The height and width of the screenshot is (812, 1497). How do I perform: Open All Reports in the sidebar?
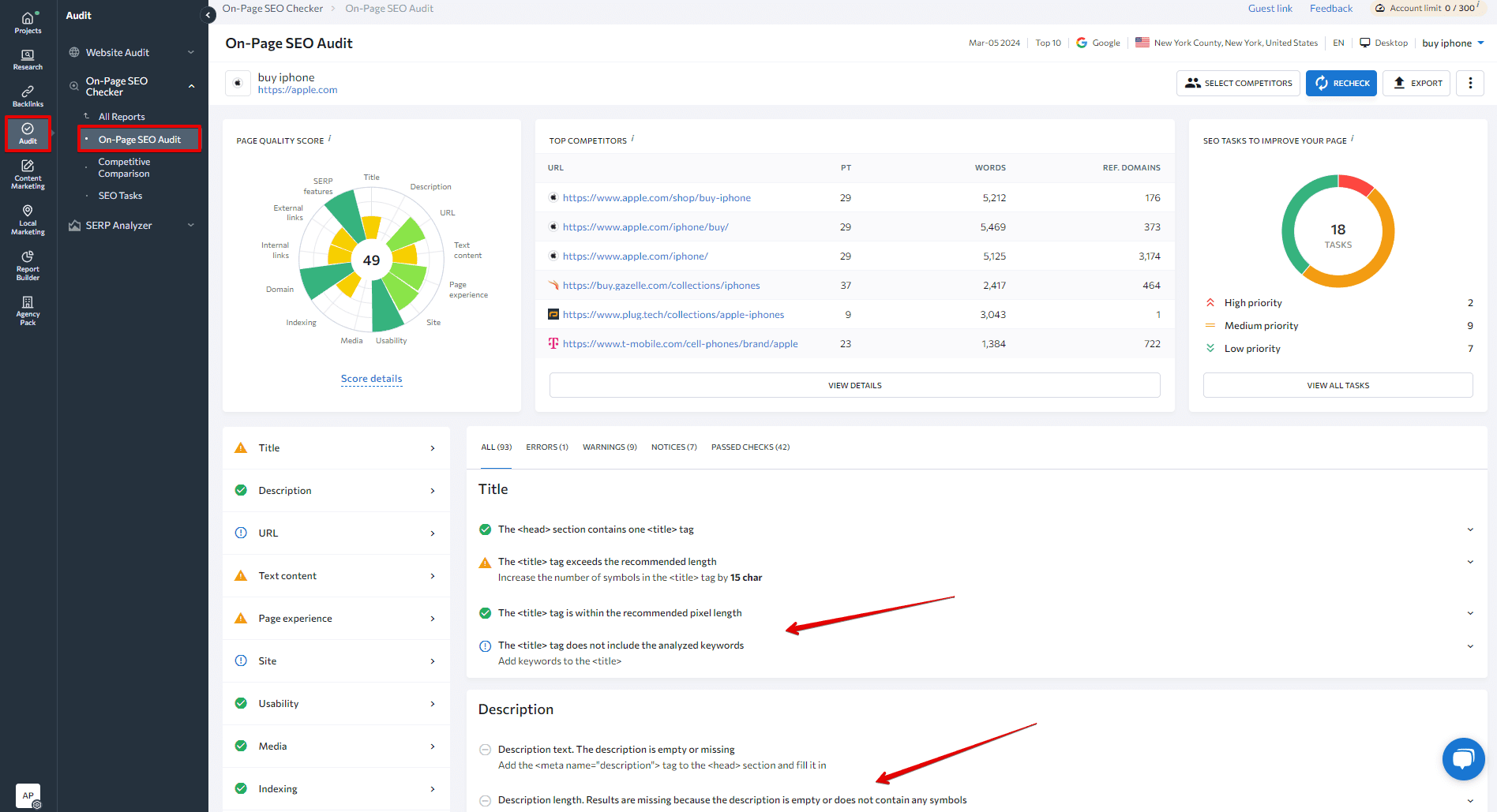click(x=122, y=117)
